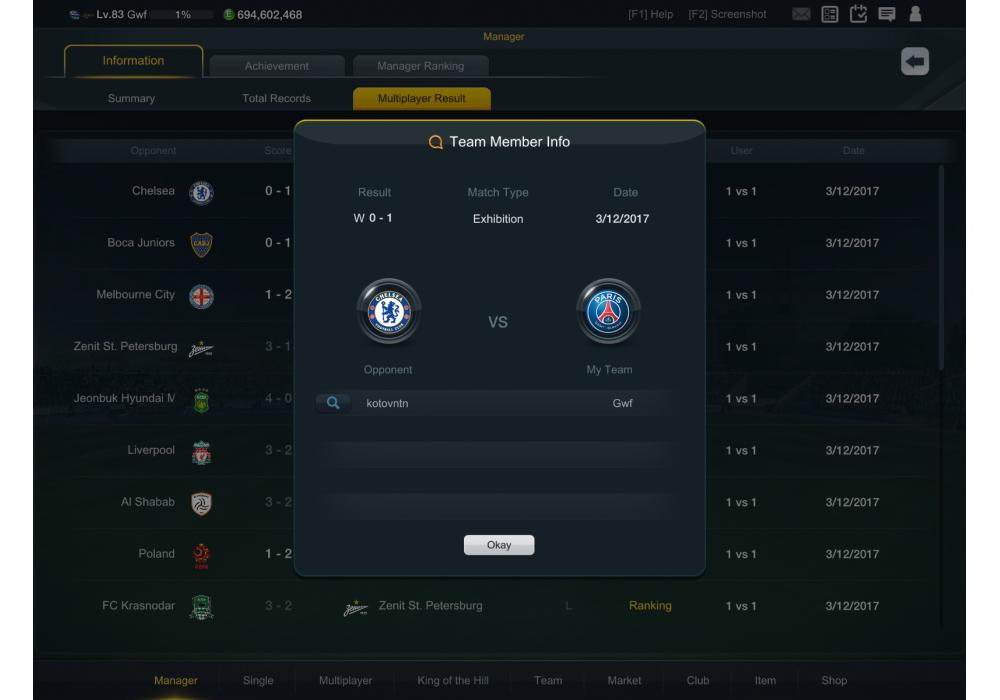The width and height of the screenshot is (1000, 700).
Task: Open the Total Records sub-tab
Action: coord(276,98)
